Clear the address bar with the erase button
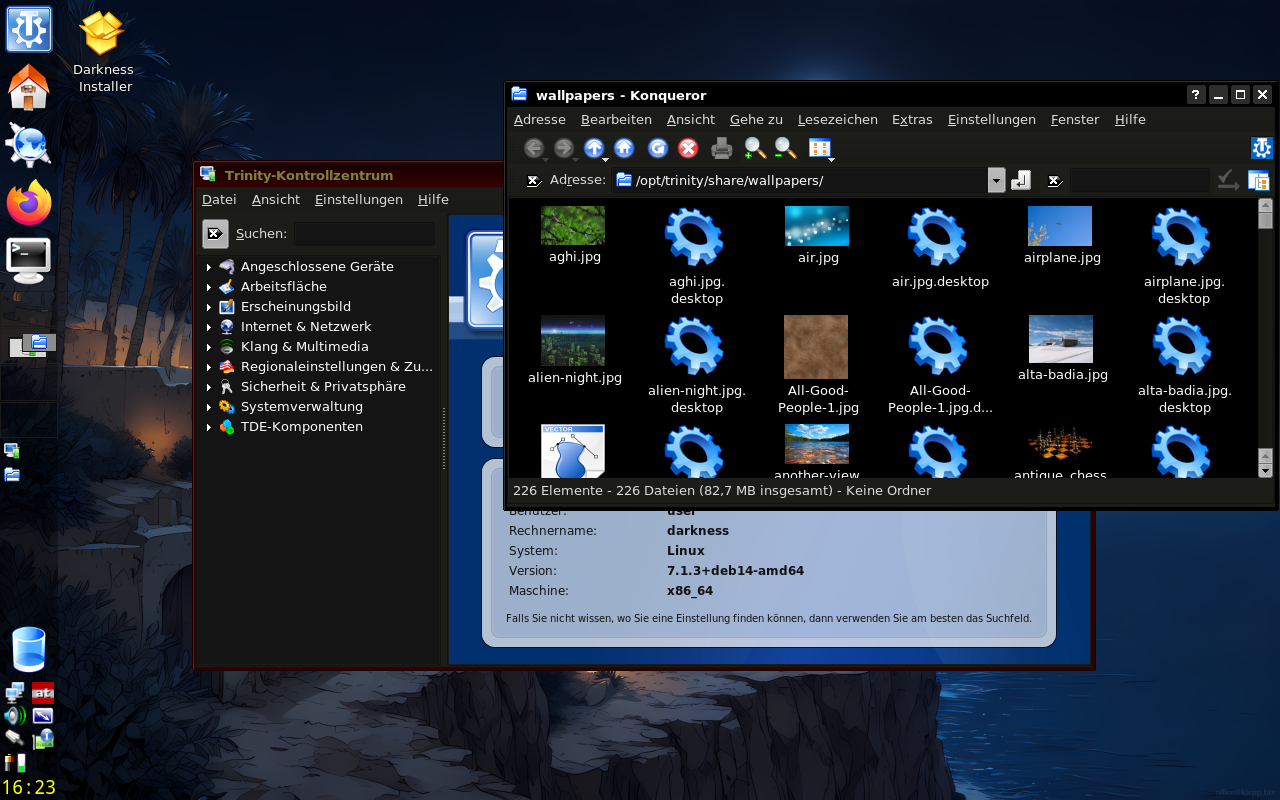This screenshot has width=1280, height=800. tap(534, 181)
